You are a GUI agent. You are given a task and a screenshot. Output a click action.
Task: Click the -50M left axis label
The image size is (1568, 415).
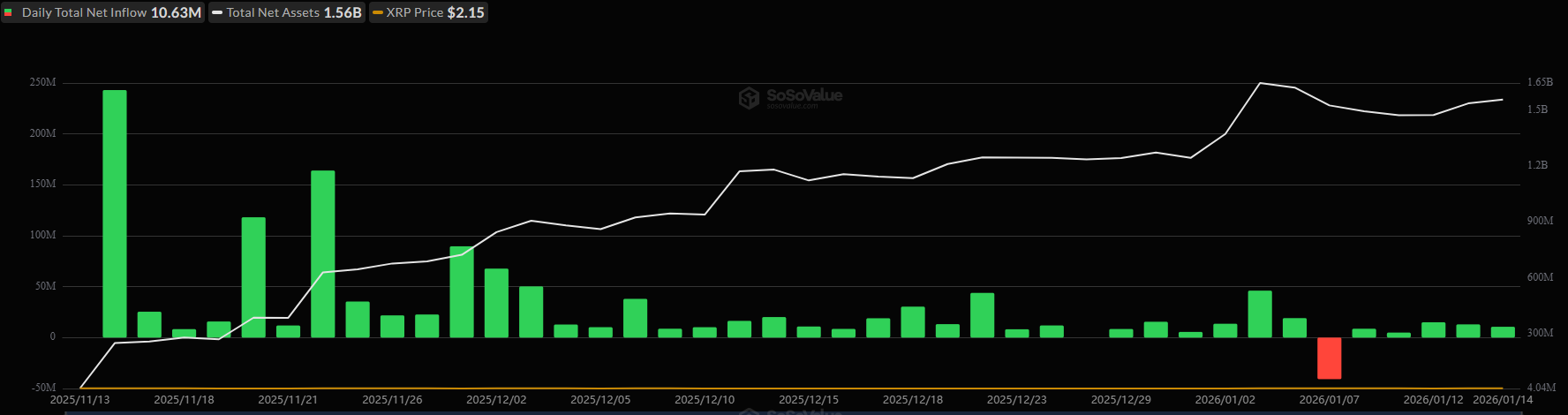tap(42, 388)
